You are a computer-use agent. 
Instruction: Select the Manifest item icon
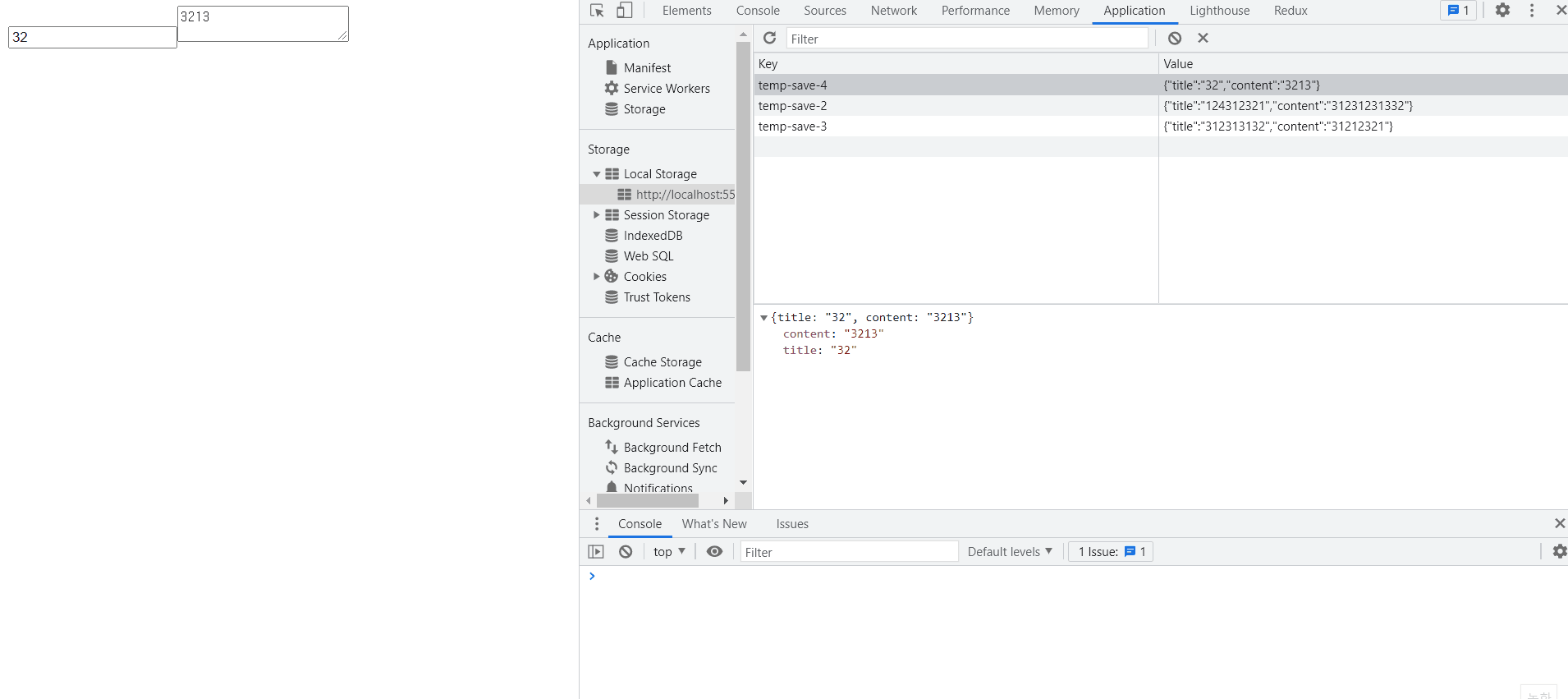click(612, 67)
